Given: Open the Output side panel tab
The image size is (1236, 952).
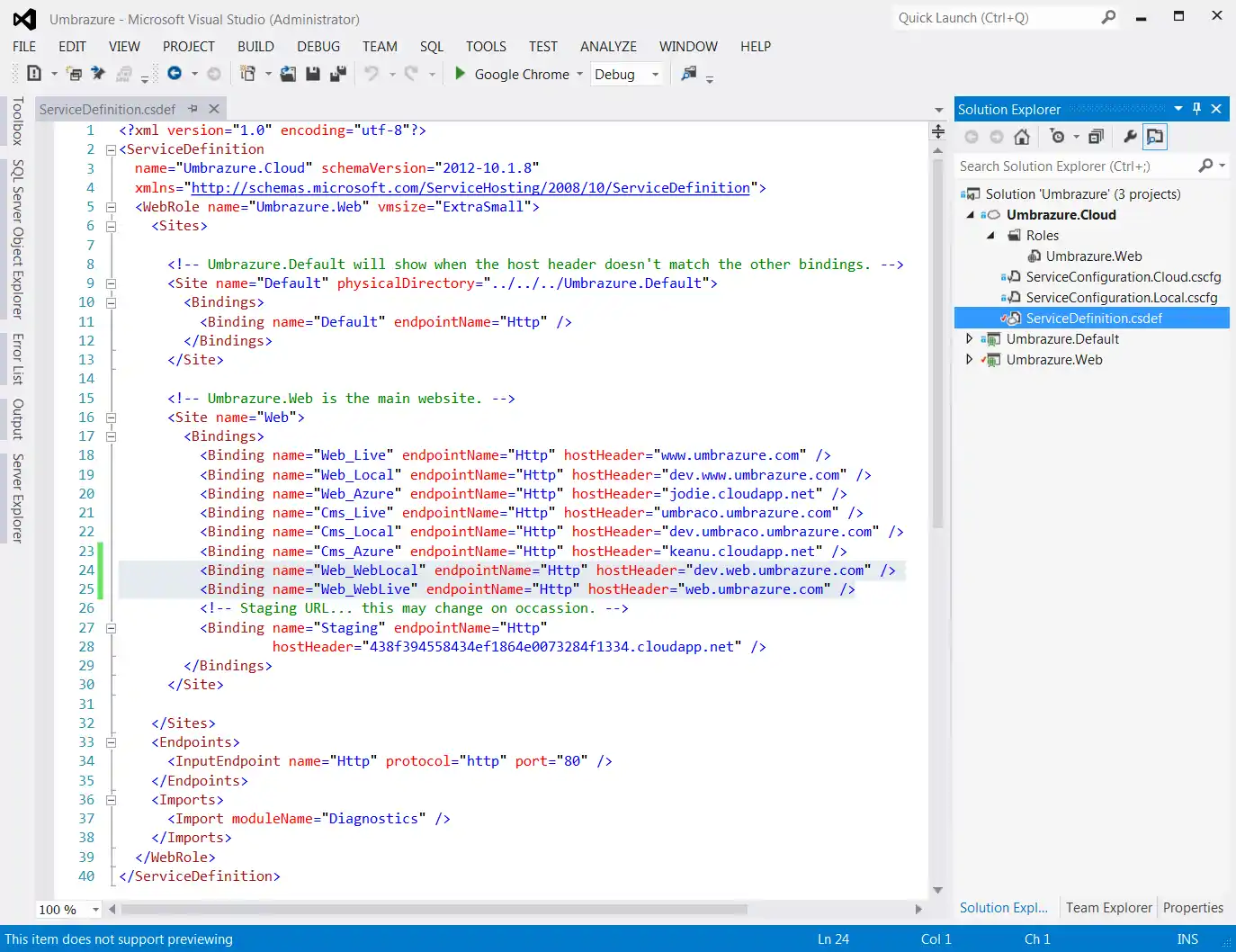Looking at the screenshot, I should click(17, 419).
